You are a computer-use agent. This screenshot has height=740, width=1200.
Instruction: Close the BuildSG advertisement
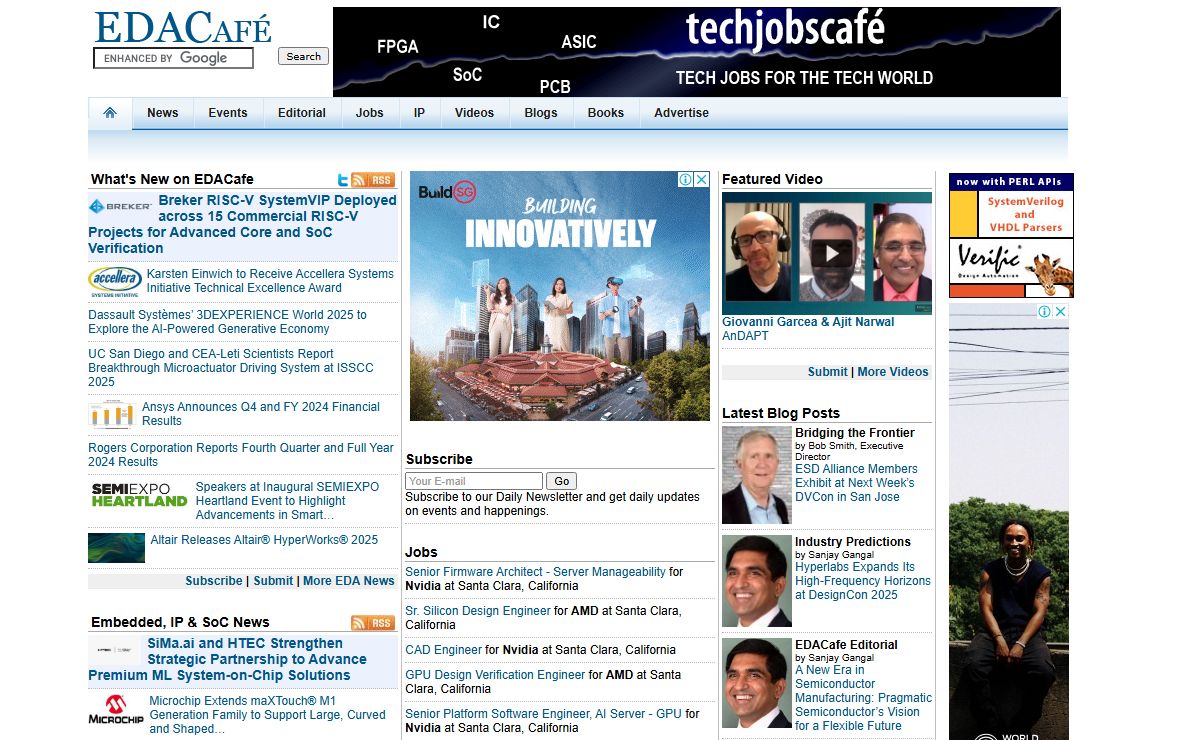click(702, 180)
